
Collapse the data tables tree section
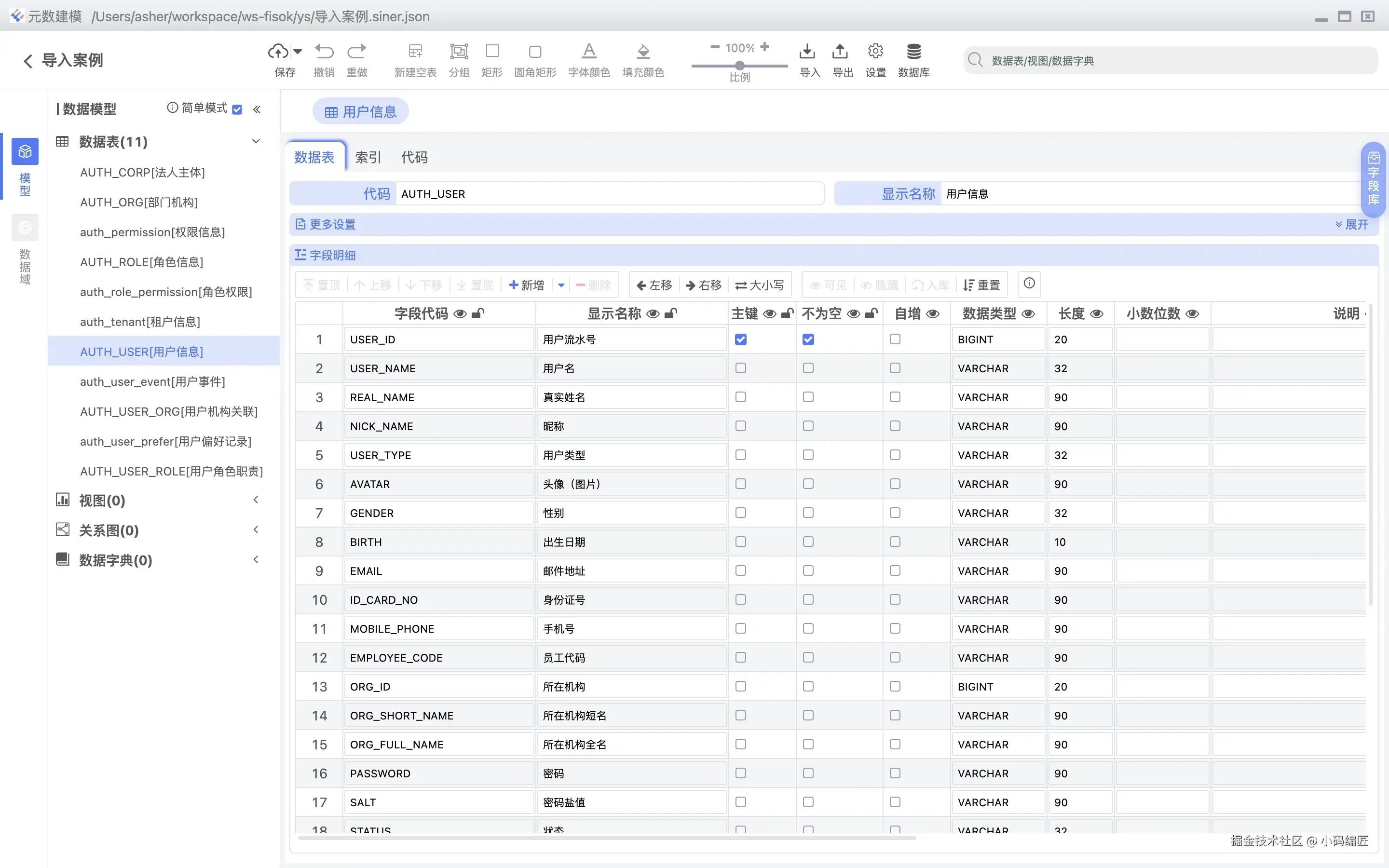(256, 142)
